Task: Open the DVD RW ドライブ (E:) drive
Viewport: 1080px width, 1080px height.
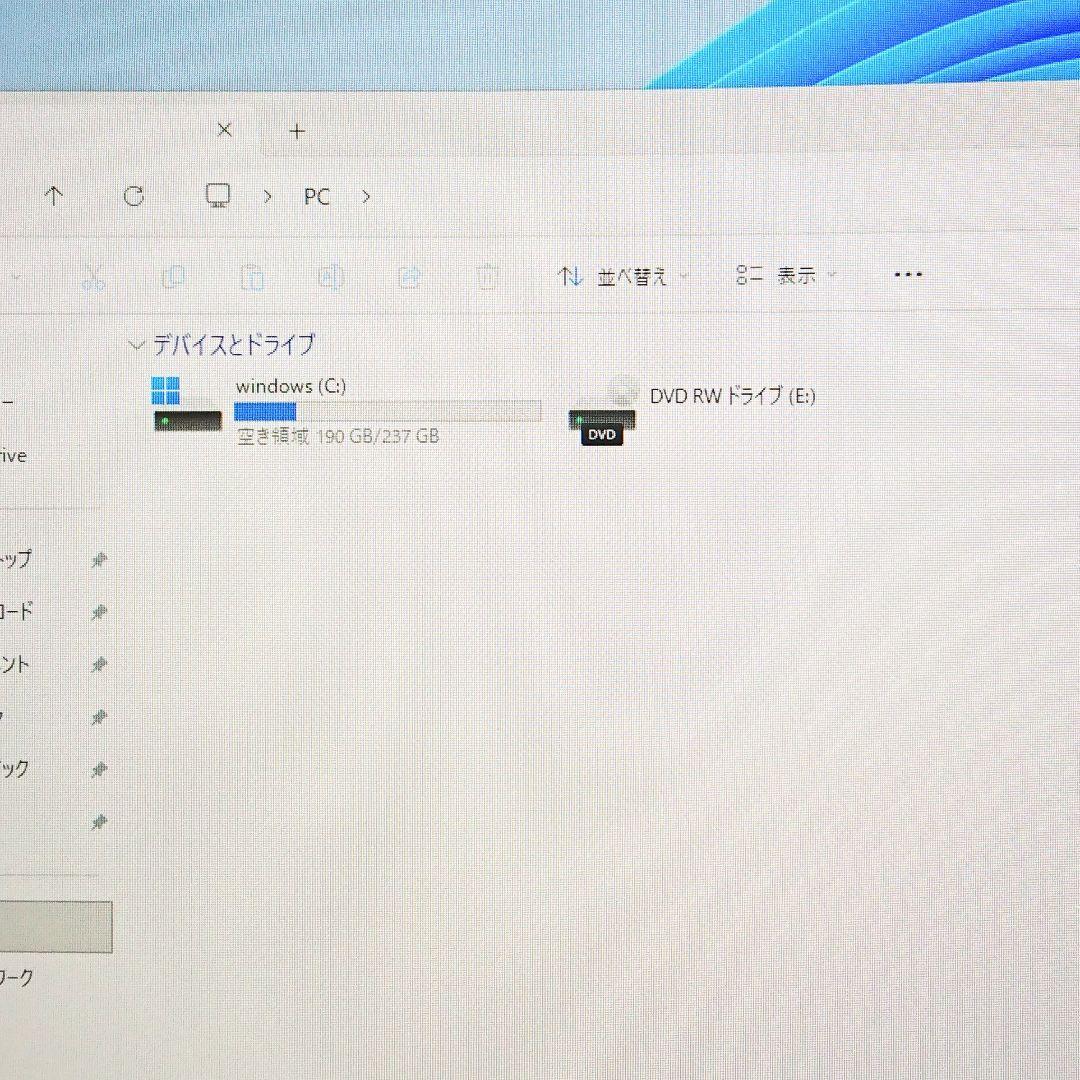Action: tap(733, 396)
